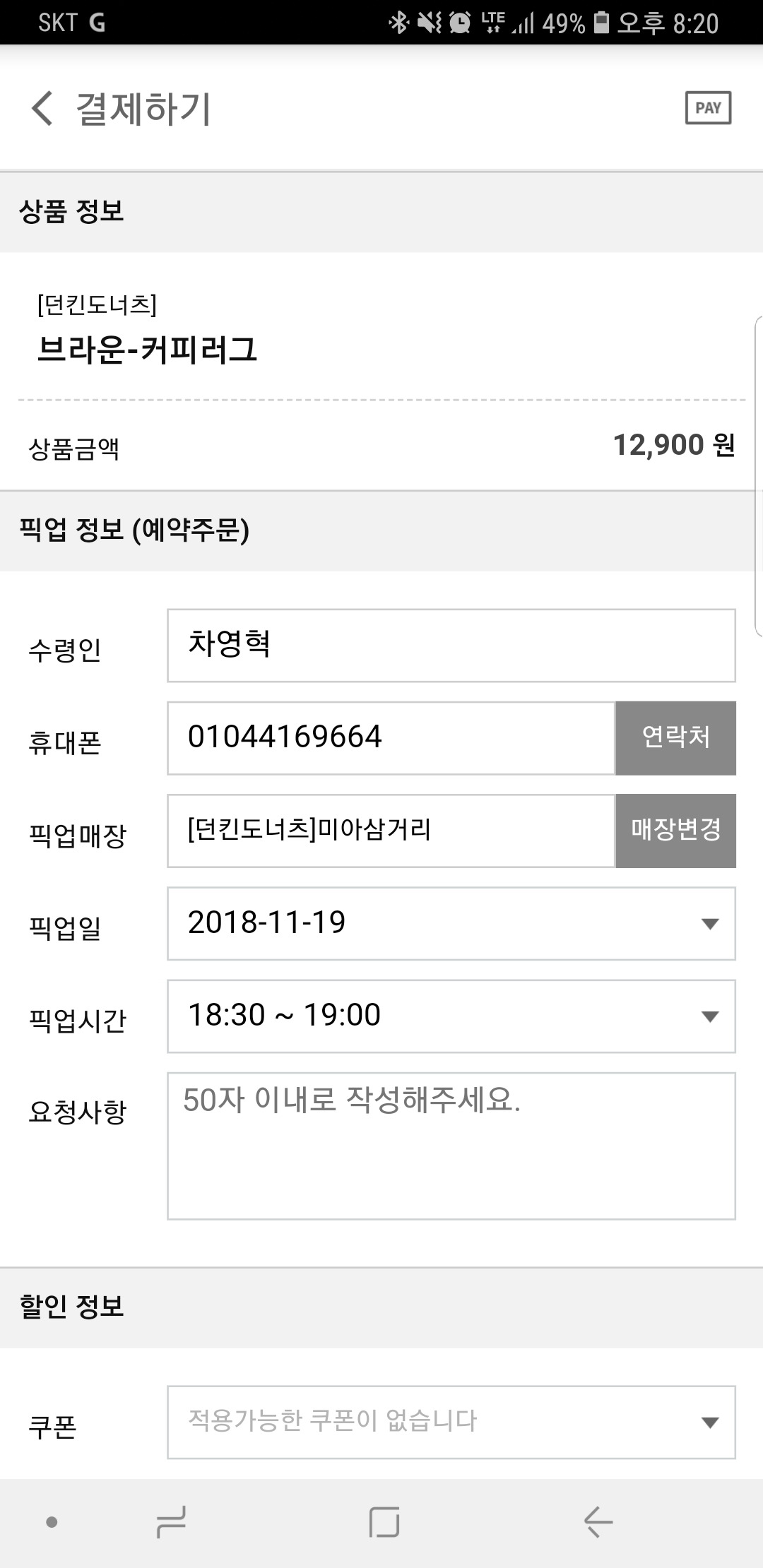Tap the navigation bar dot icon
This screenshot has height=1568, width=763.
pos(52,1521)
